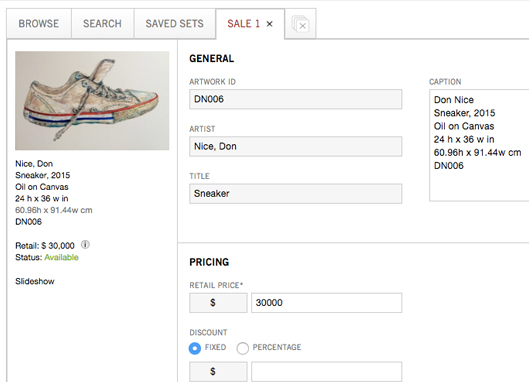The height and width of the screenshot is (382, 529).
Task: Click the close-all-tabs stacked pages icon
Action: pyautogui.click(x=300, y=24)
